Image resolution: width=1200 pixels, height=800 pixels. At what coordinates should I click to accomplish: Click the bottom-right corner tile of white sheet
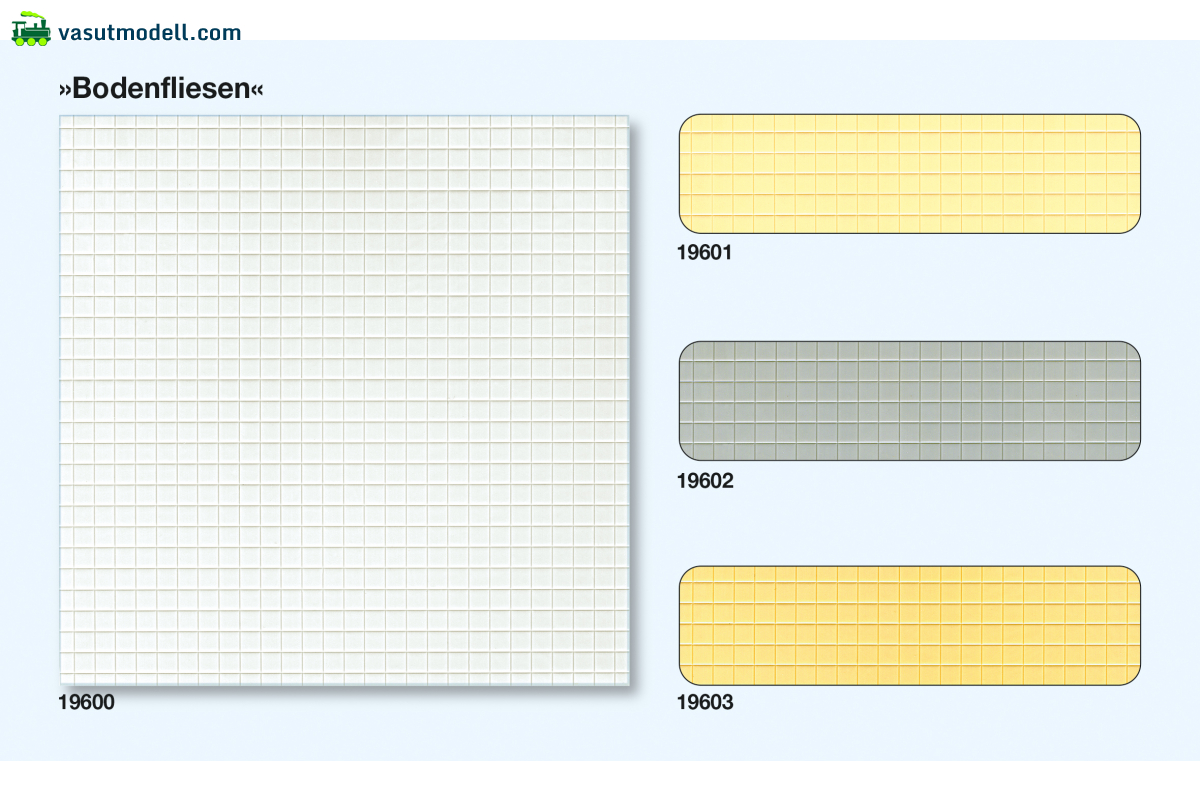[x=620, y=677]
